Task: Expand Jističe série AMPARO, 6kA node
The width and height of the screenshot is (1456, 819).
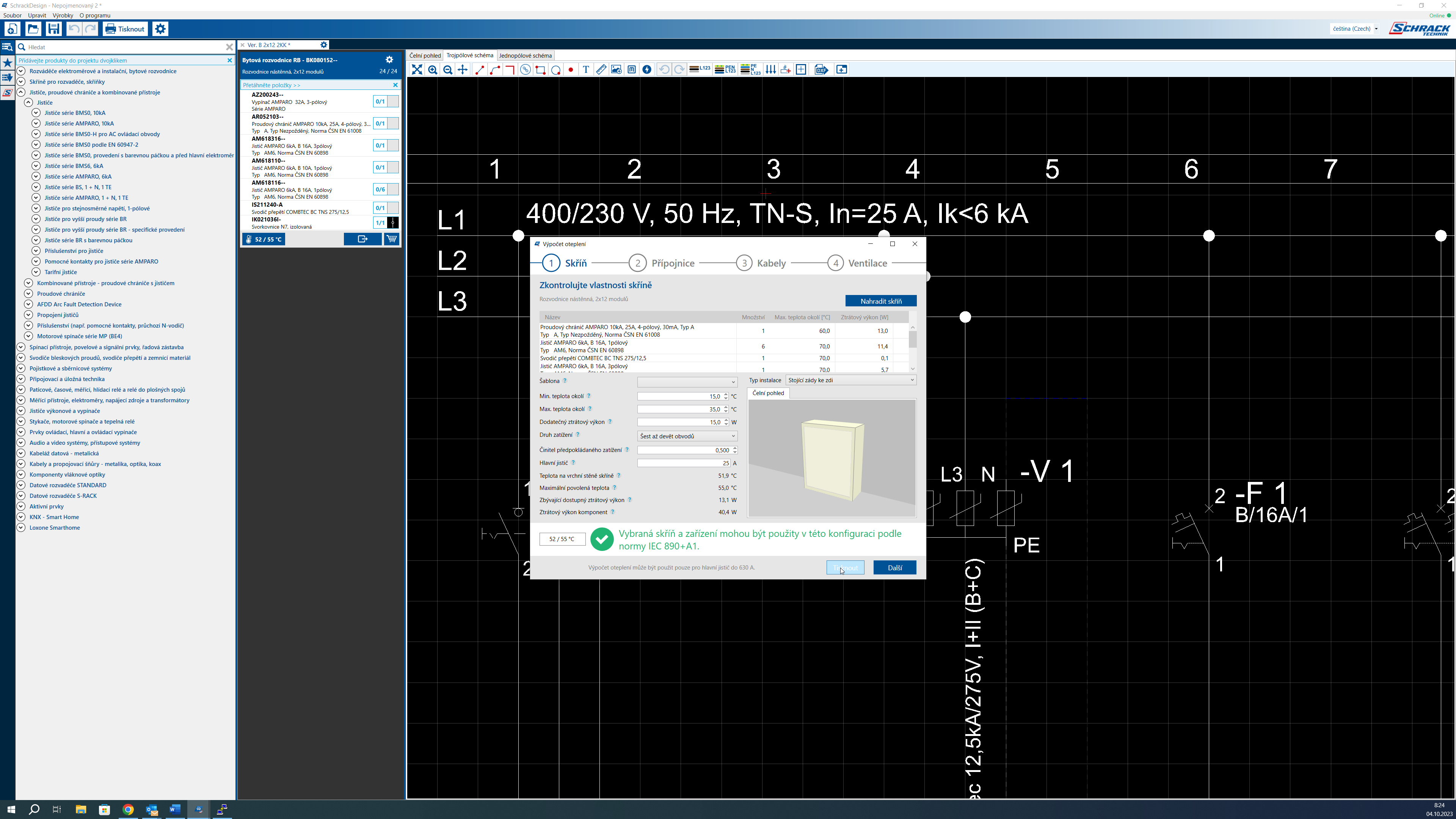Action: pos(36,176)
